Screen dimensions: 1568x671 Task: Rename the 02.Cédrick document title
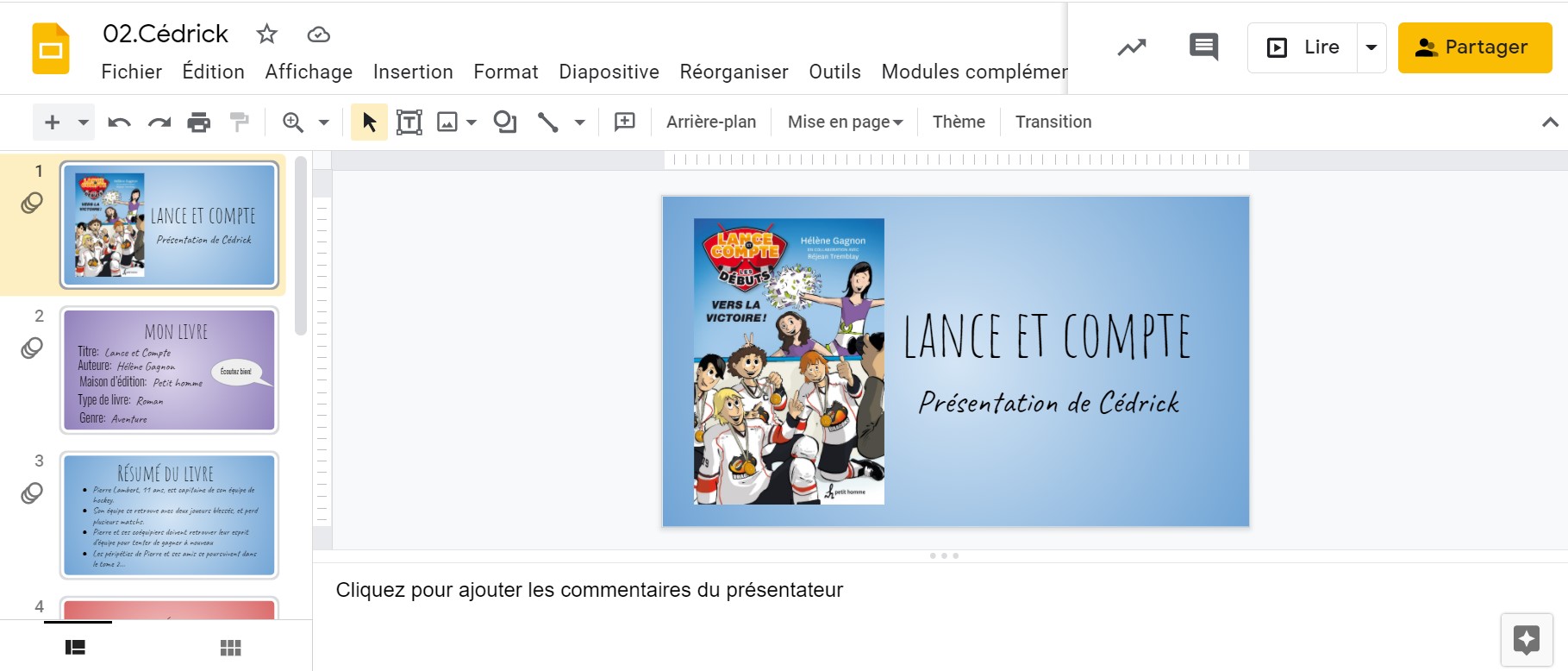[166, 34]
